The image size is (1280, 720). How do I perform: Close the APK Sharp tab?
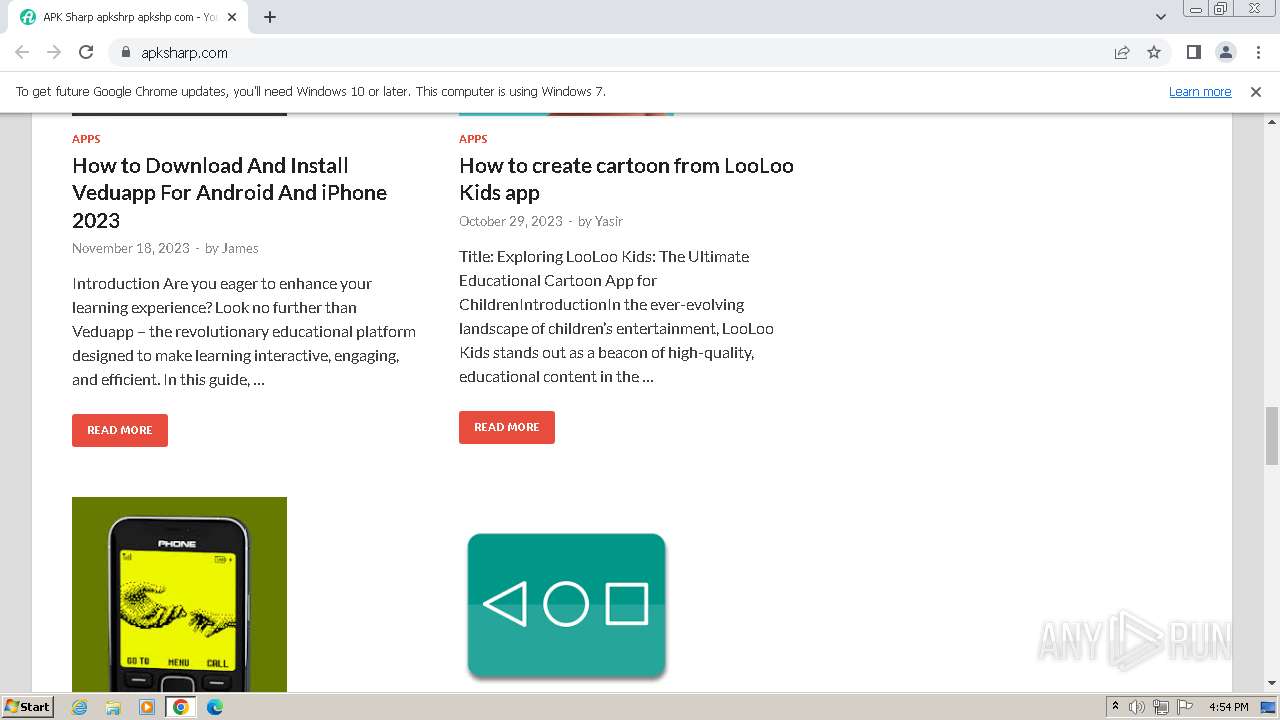point(232,17)
